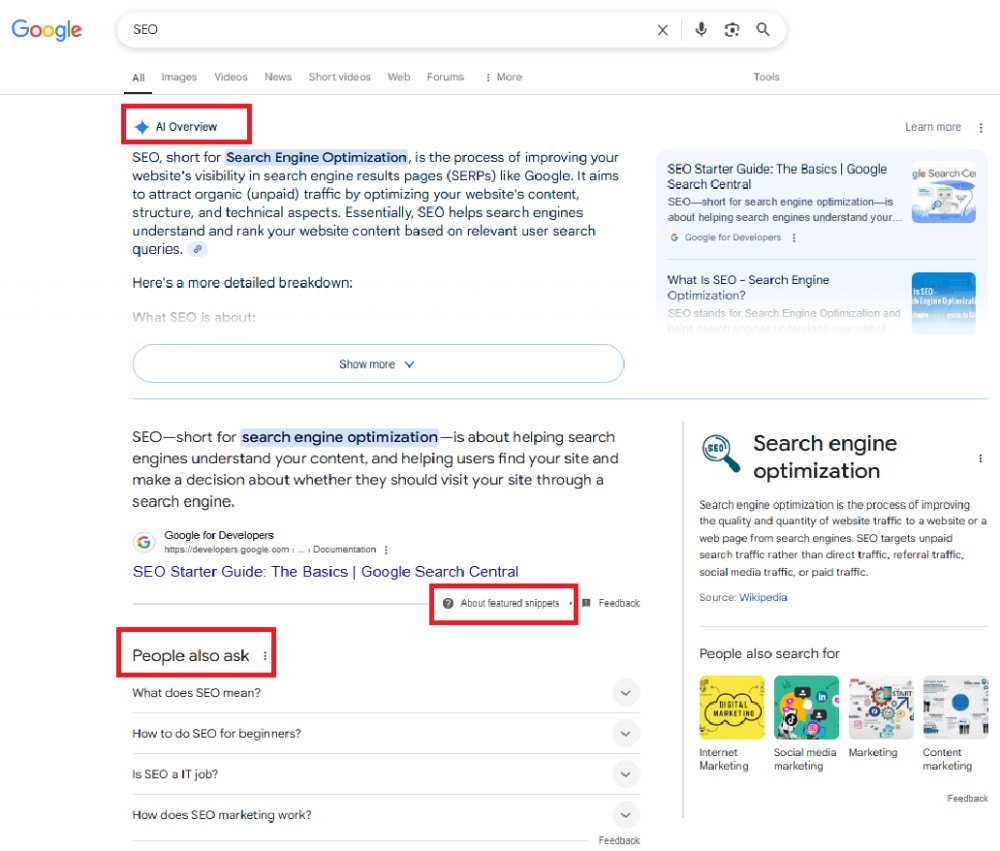
Task: Open the Short videos tab
Action: click(x=339, y=77)
